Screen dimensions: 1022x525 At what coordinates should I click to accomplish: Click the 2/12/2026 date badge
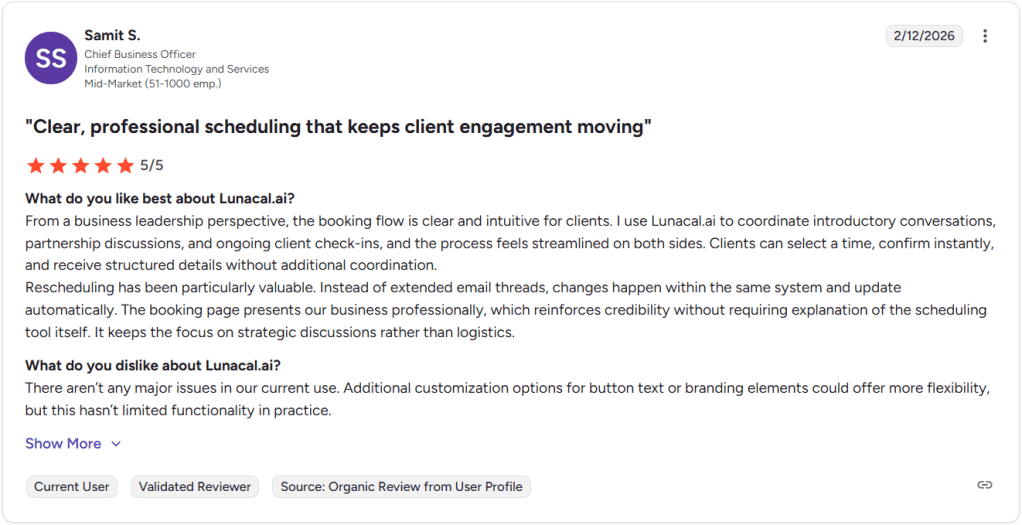[924, 36]
